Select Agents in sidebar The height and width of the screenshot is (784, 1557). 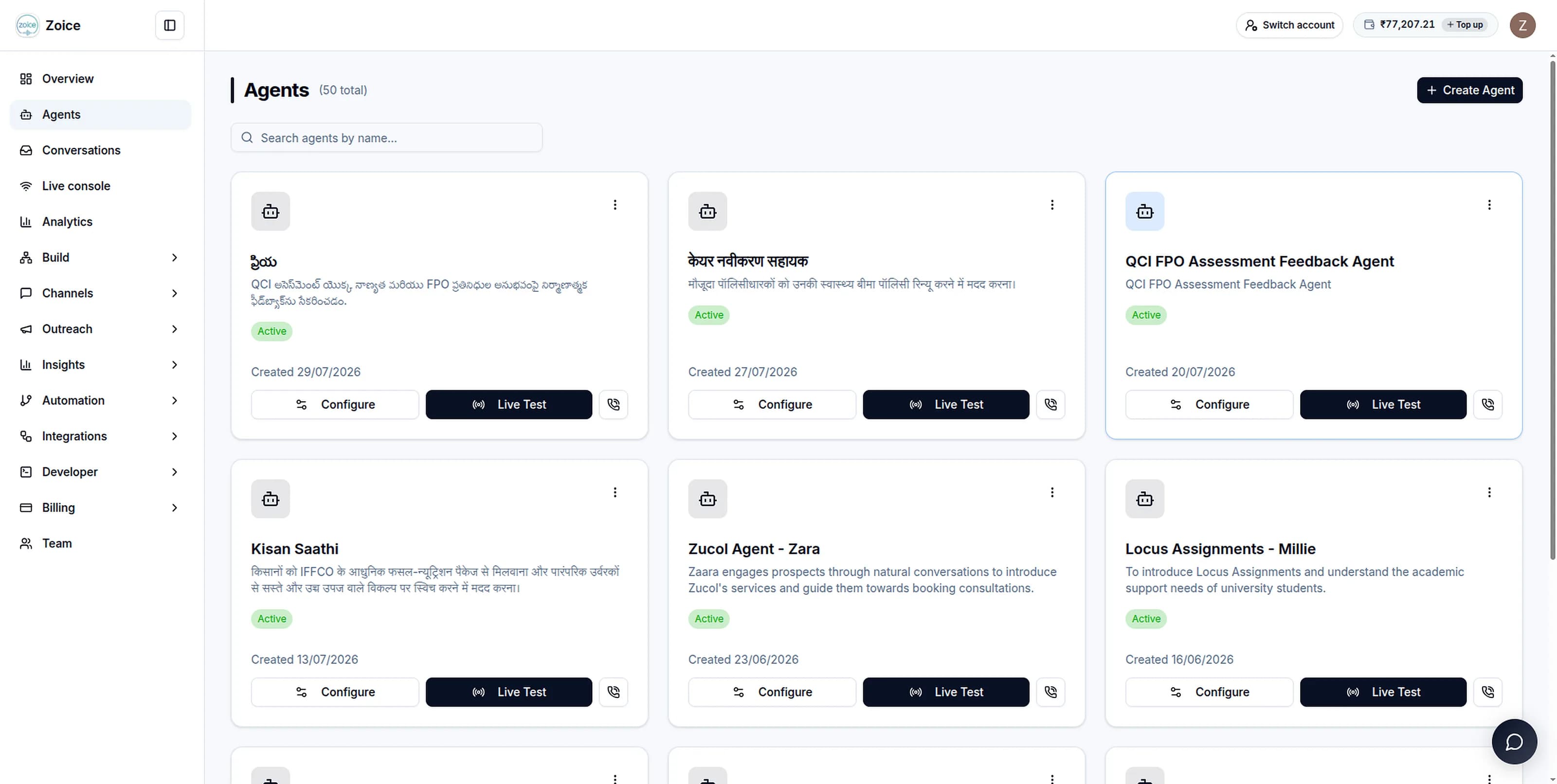click(x=100, y=115)
